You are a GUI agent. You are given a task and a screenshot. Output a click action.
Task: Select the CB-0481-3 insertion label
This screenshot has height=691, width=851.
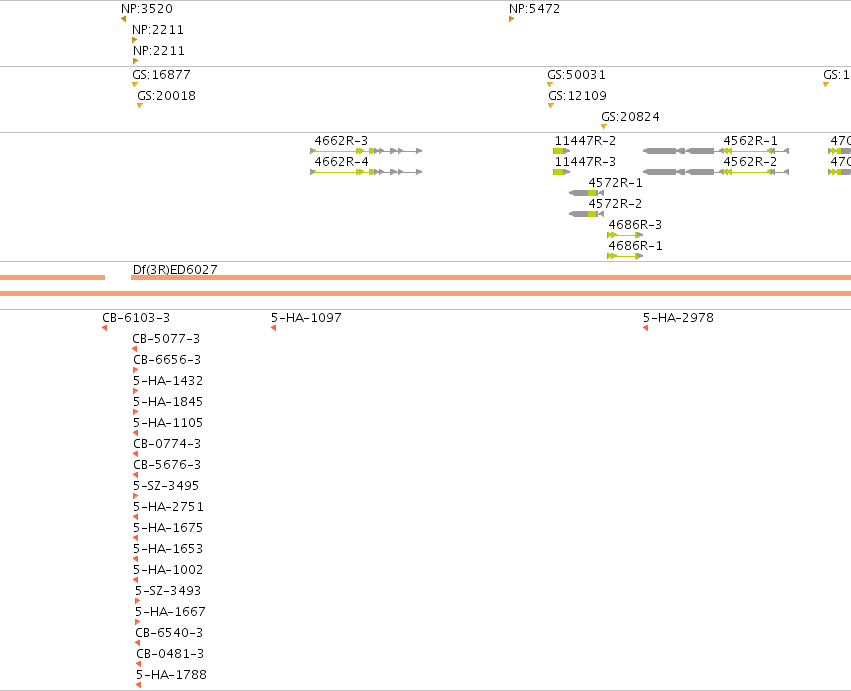(x=170, y=654)
